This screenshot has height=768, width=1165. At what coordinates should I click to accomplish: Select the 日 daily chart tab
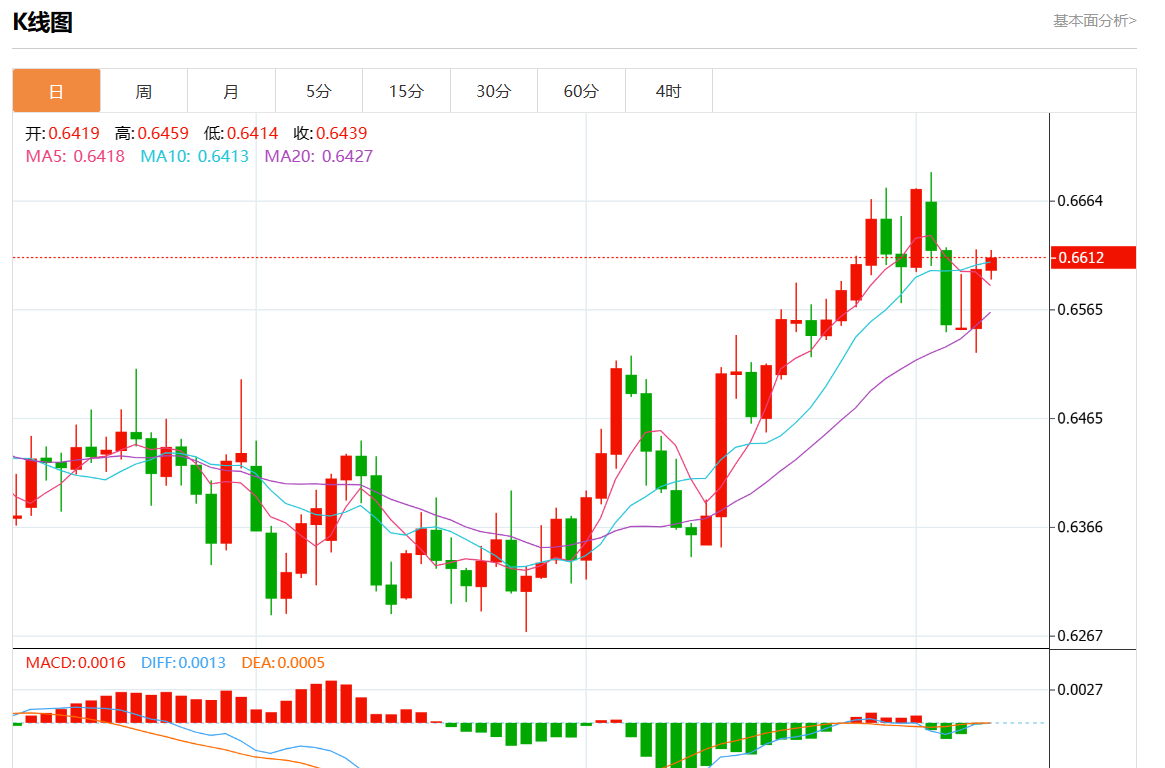pos(56,91)
